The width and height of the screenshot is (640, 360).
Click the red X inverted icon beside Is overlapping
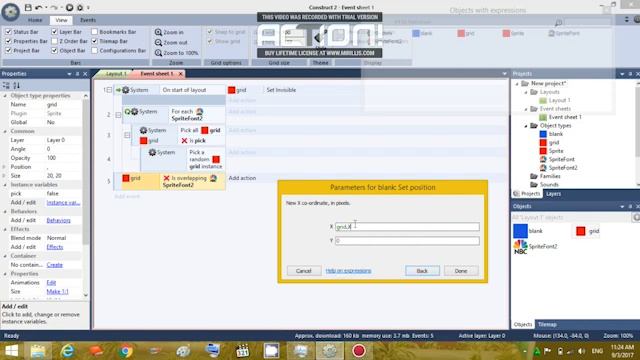pyautogui.click(x=166, y=178)
